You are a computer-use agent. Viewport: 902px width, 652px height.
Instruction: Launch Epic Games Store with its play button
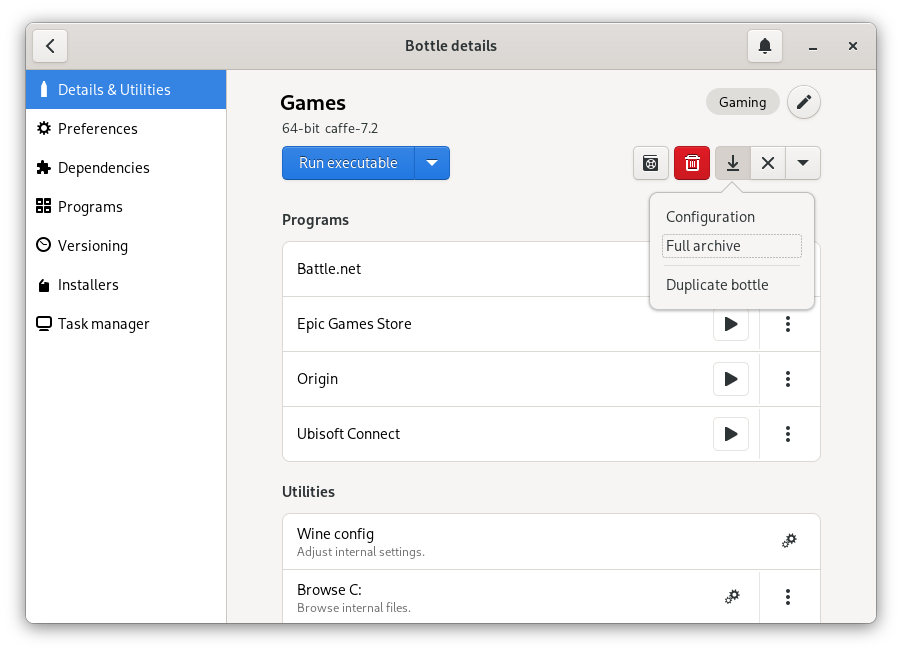[730, 323]
